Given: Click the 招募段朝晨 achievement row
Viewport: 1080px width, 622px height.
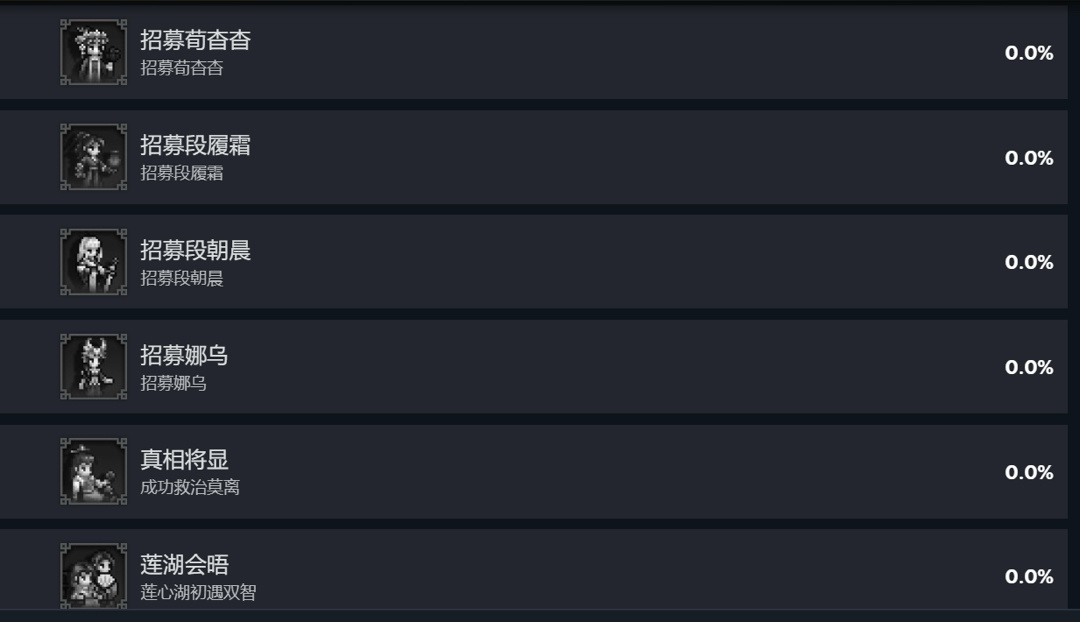Looking at the screenshot, I should click(x=540, y=260).
